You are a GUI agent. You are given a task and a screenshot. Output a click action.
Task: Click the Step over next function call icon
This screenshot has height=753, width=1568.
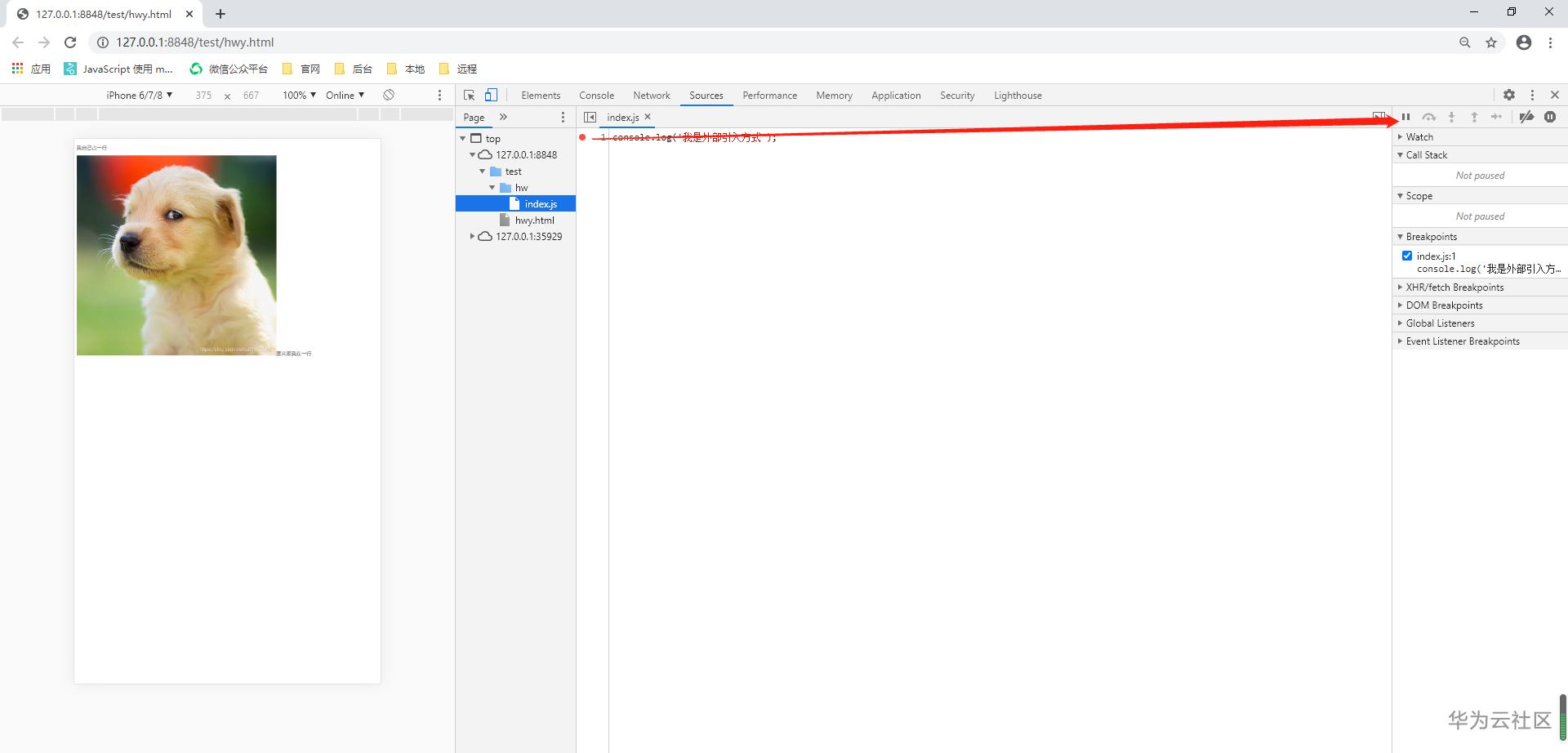point(1428,117)
